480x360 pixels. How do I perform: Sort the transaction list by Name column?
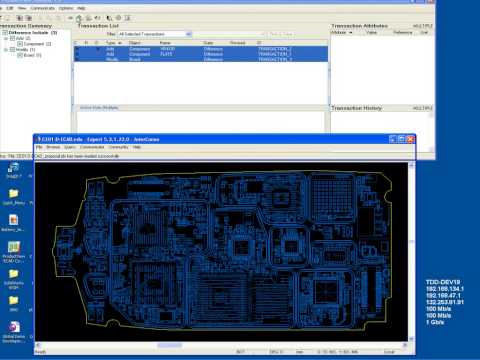coord(165,43)
